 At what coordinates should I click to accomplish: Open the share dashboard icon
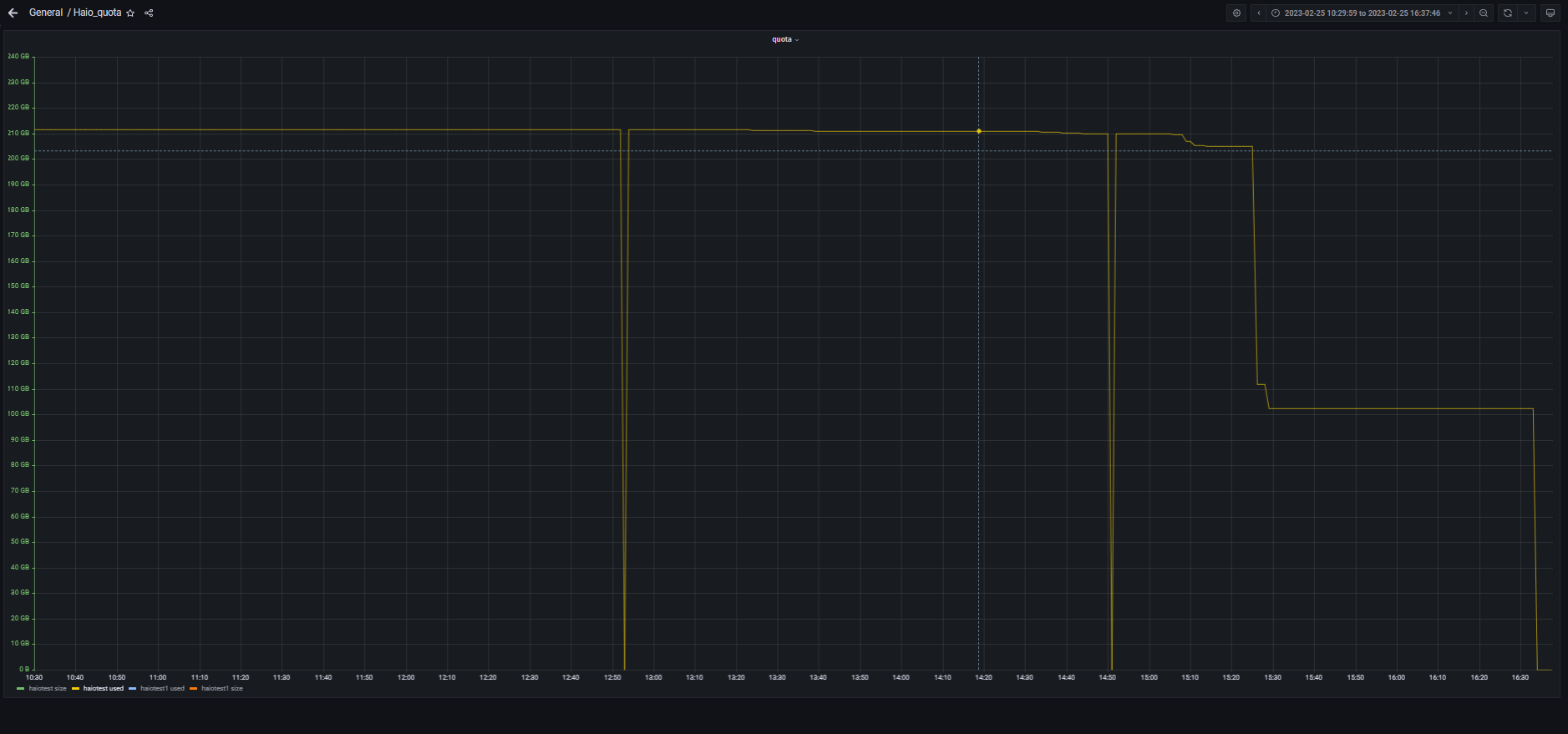[x=149, y=13]
